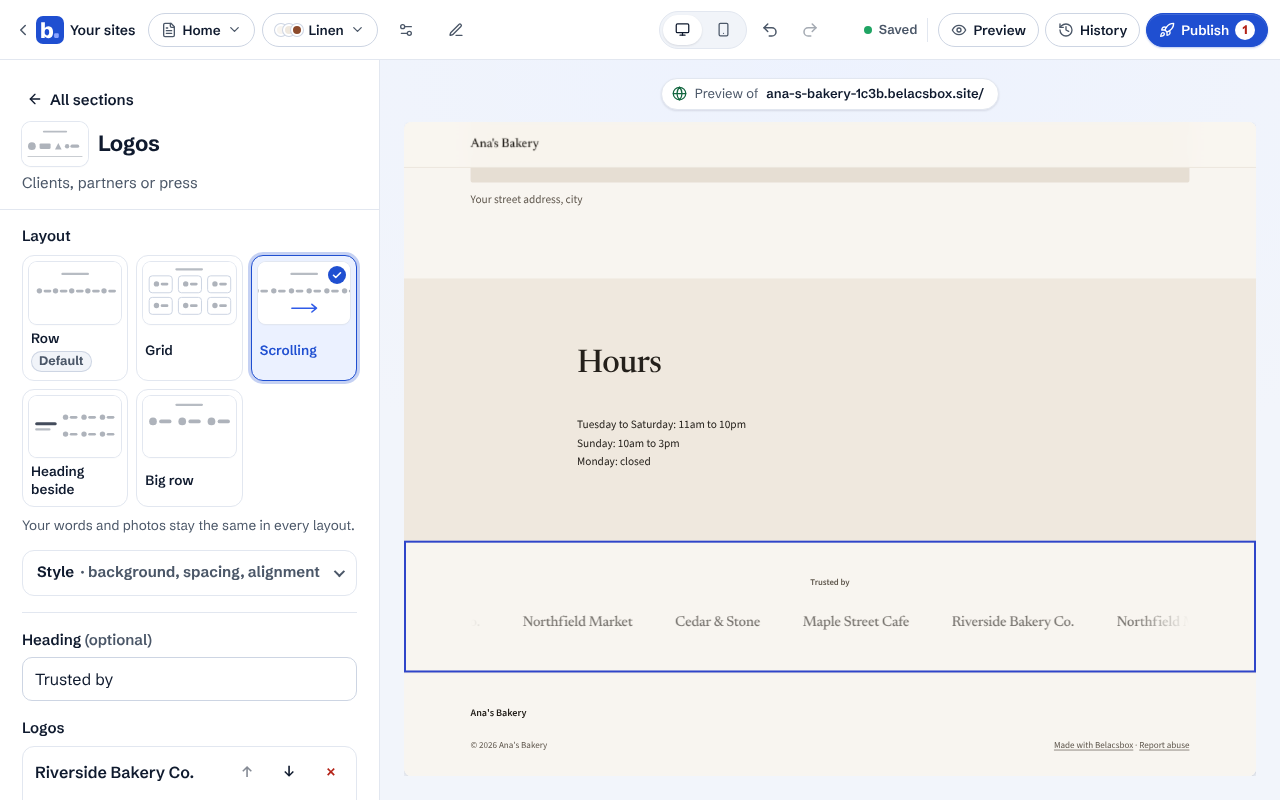Image resolution: width=1280 pixels, height=800 pixels.
Task: Publish the site
Action: pyautogui.click(x=1207, y=30)
